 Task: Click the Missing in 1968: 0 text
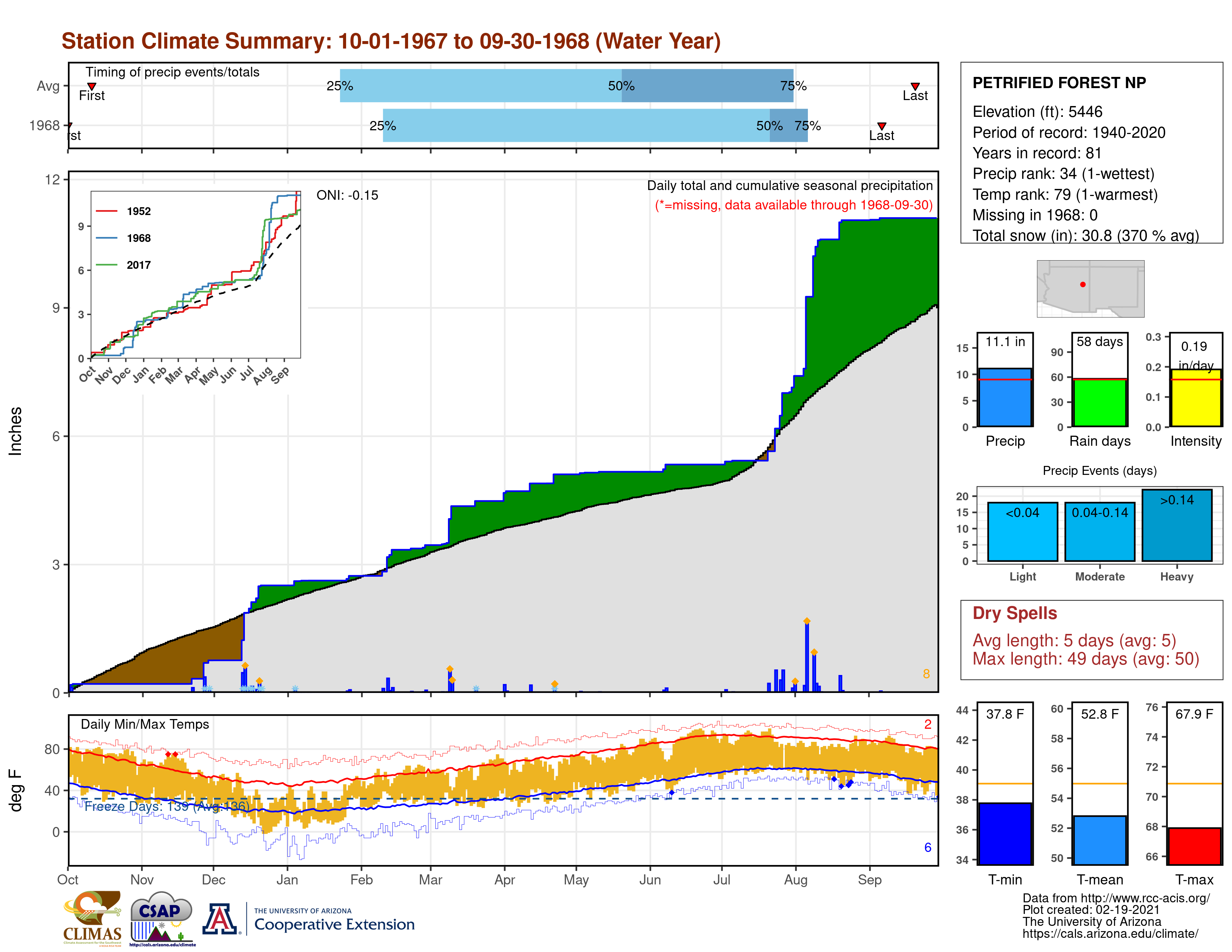[x=1035, y=215]
